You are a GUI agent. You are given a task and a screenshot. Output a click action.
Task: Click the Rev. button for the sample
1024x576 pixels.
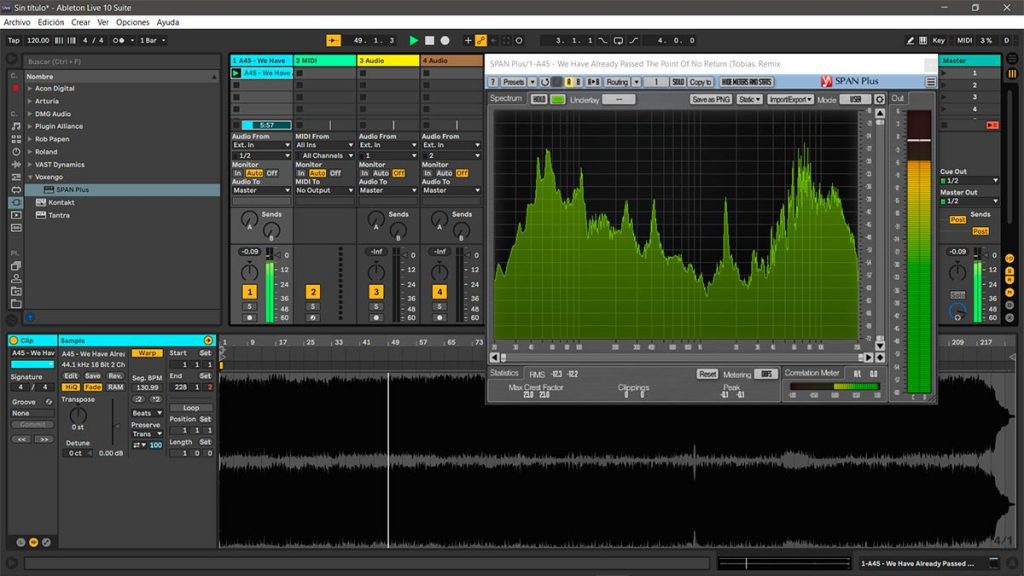click(116, 376)
